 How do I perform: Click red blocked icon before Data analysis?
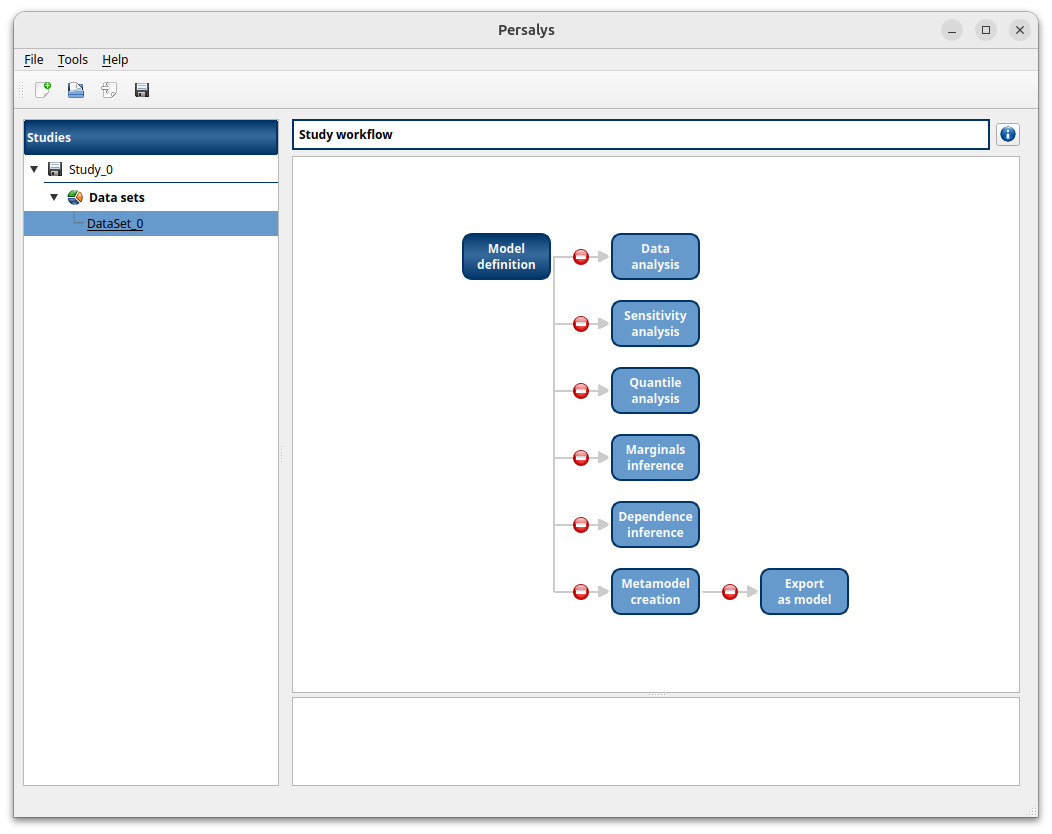click(x=581, y=257)
